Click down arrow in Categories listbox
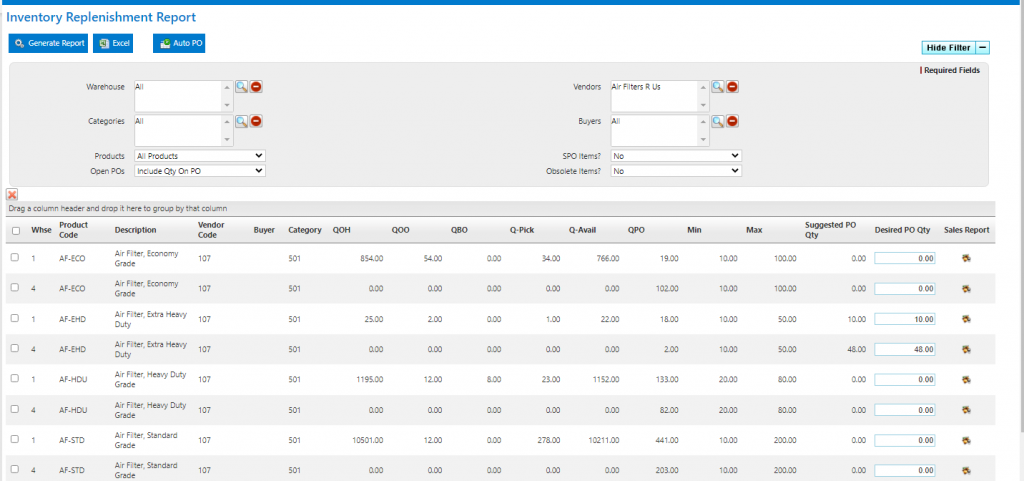This screenshot has width=1024, height=481. (x=227, y=140)
